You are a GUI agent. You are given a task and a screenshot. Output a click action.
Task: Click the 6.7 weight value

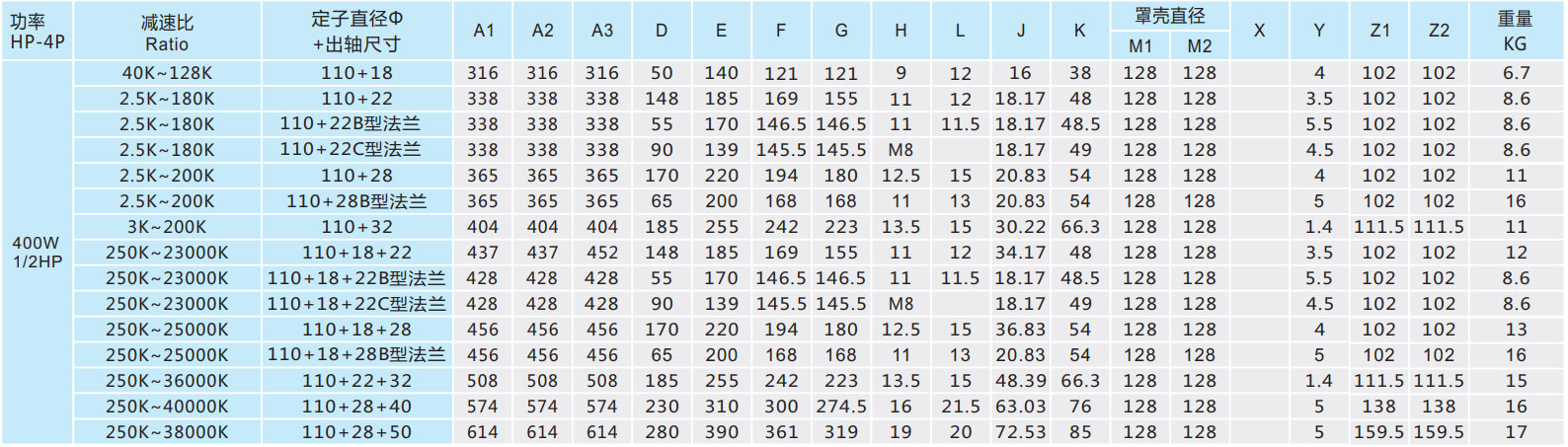[1516, 73]
